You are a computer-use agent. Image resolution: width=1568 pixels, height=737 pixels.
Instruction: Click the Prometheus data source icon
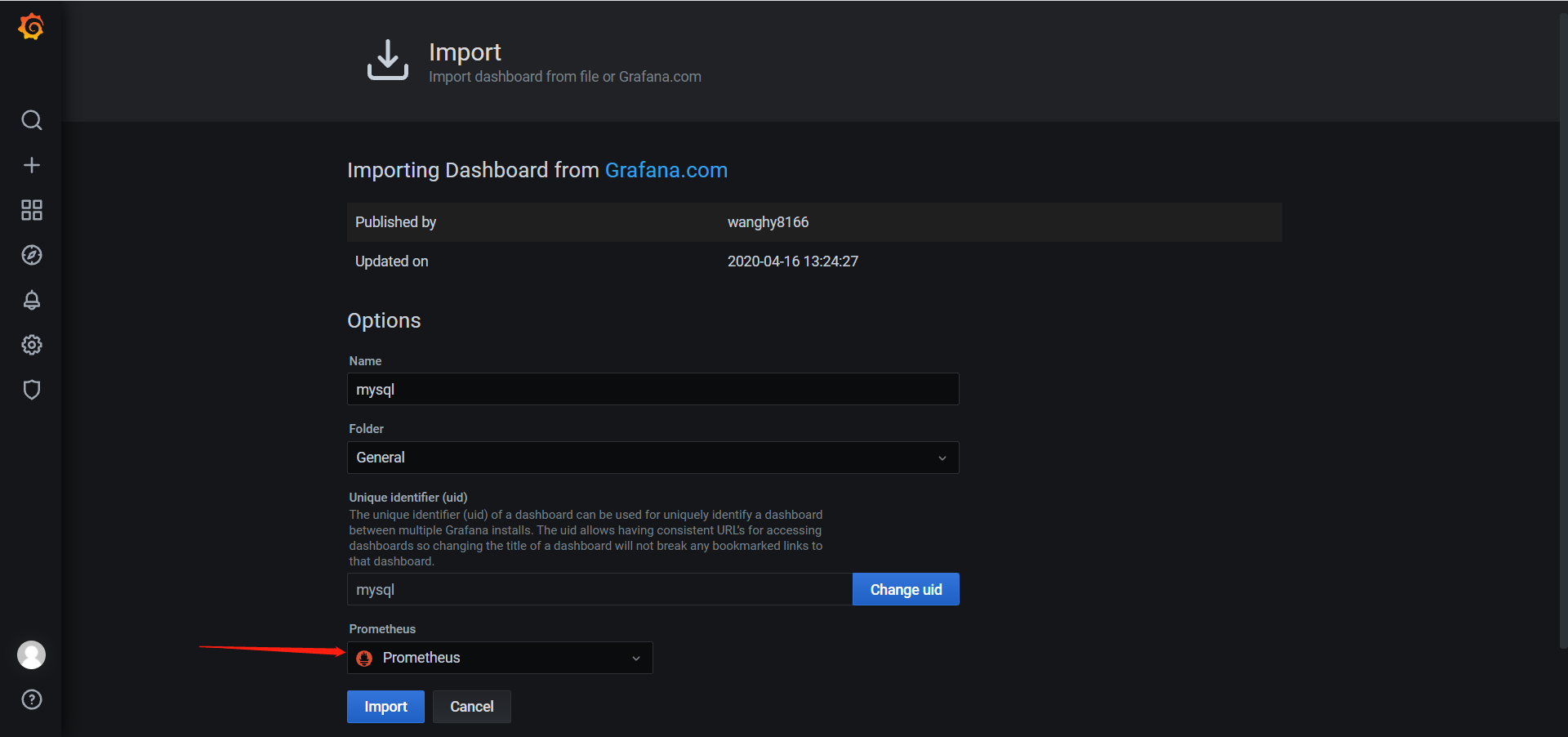pos(365,658)
